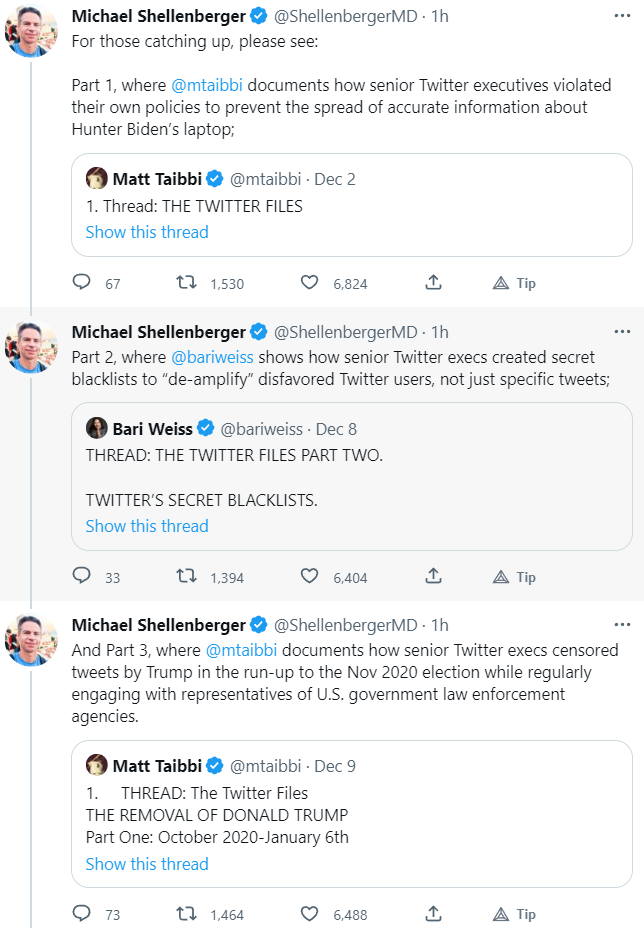The image size is (644, 928).
Task: Like the tweet with 6,824 likes
Action: (310, 283)
